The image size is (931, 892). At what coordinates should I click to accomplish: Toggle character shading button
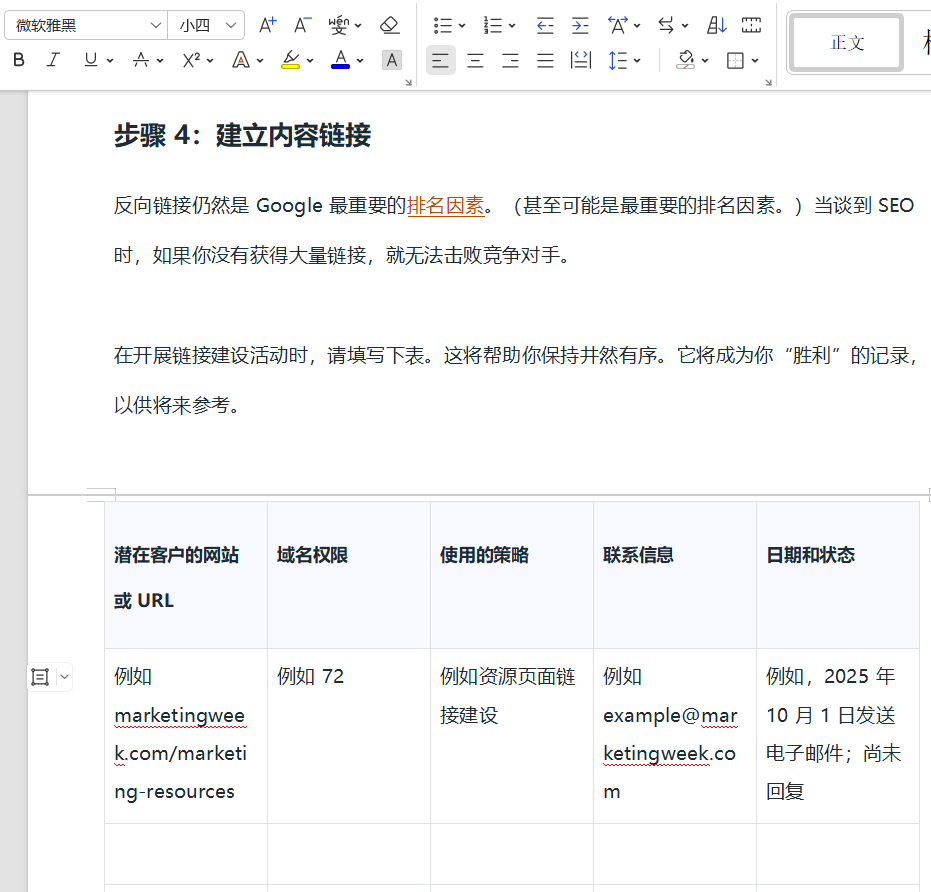(392, 60)
